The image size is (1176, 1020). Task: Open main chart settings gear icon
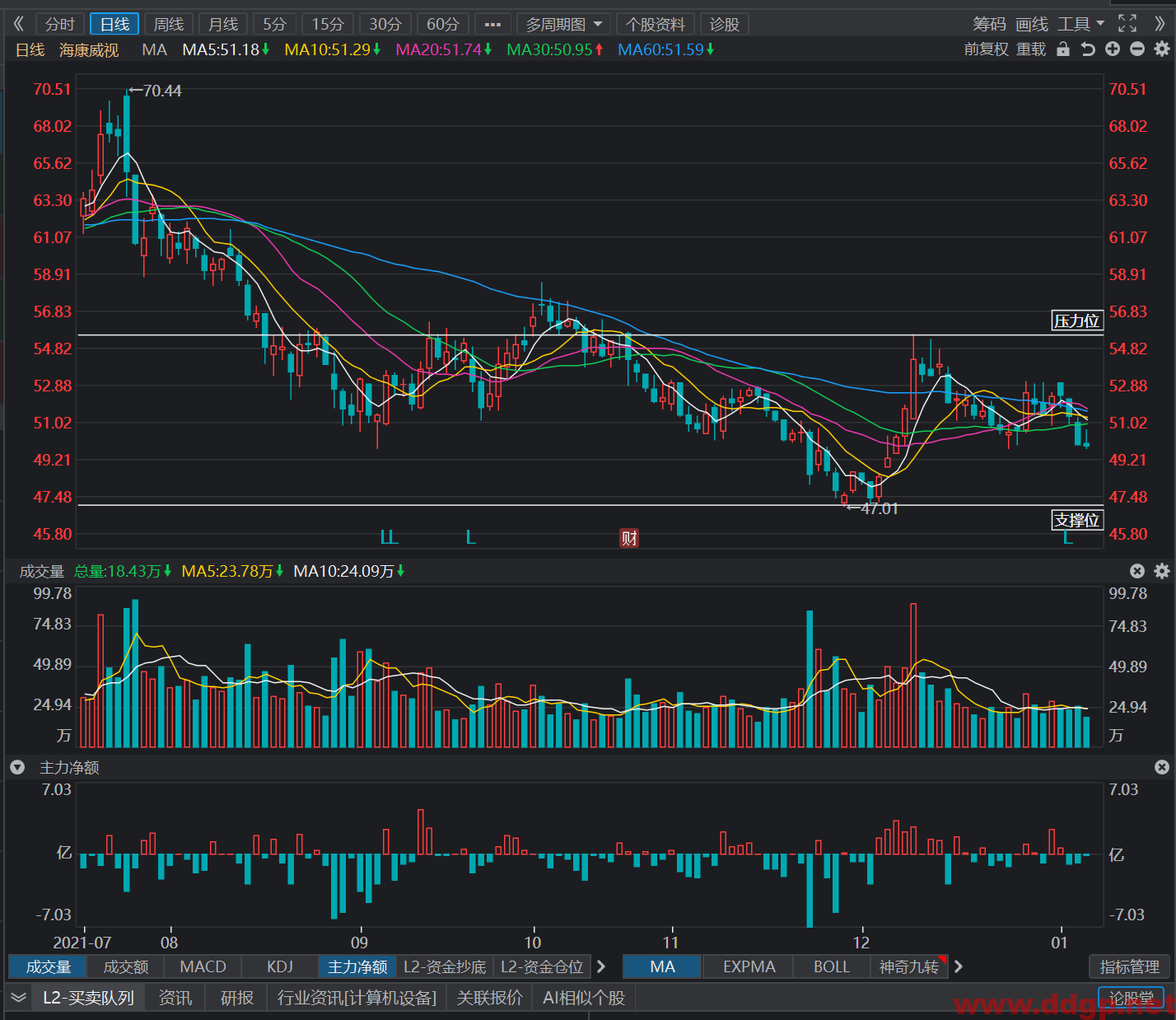point(1162,49)
